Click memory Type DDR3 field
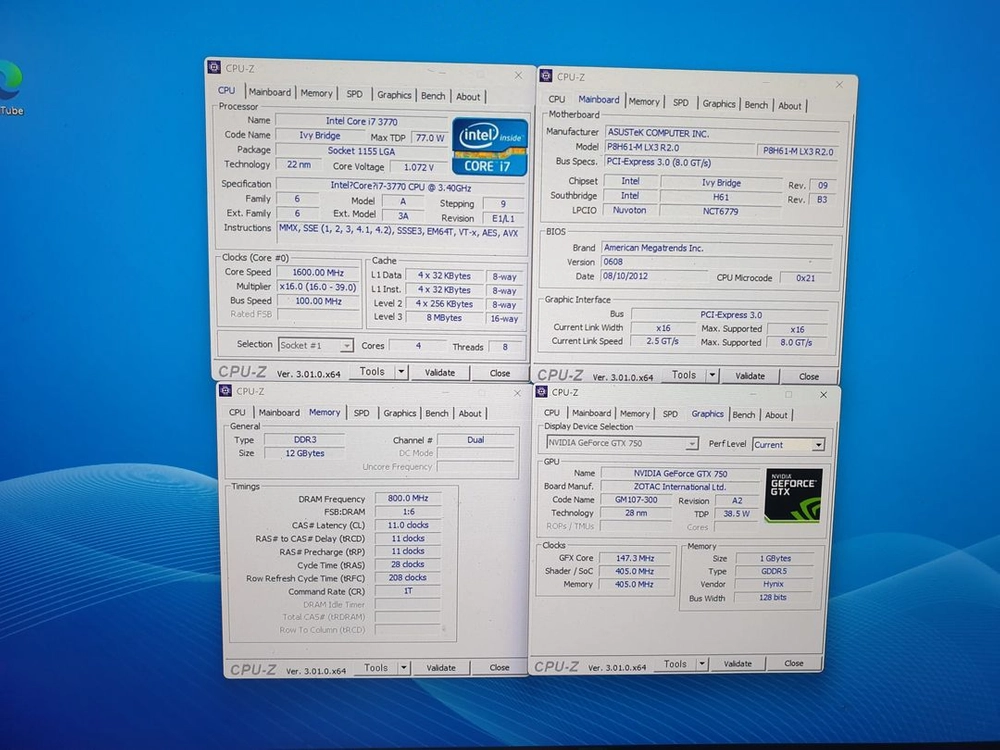Image resolution: width=1000 pixels, height=750 pixels. (x=305, y=439)
